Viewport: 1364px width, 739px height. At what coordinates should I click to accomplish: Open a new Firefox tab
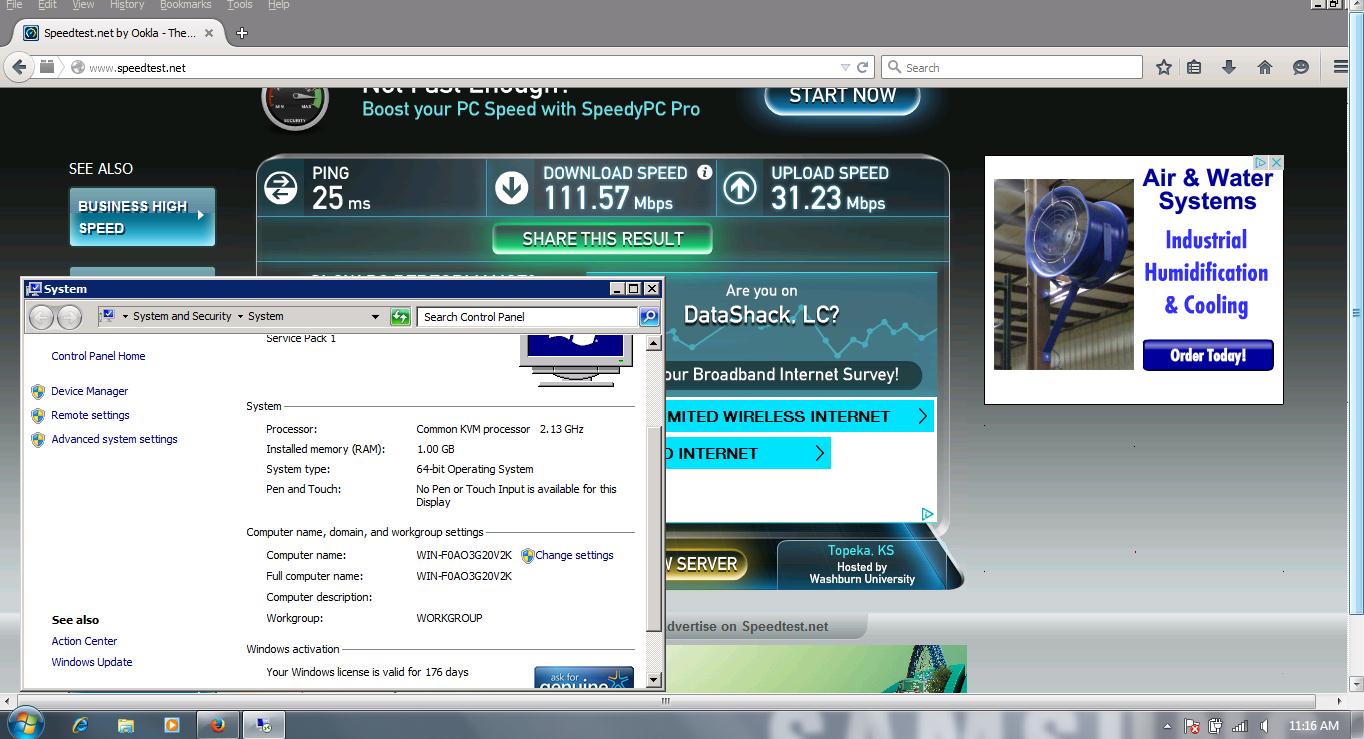point(242,33)
